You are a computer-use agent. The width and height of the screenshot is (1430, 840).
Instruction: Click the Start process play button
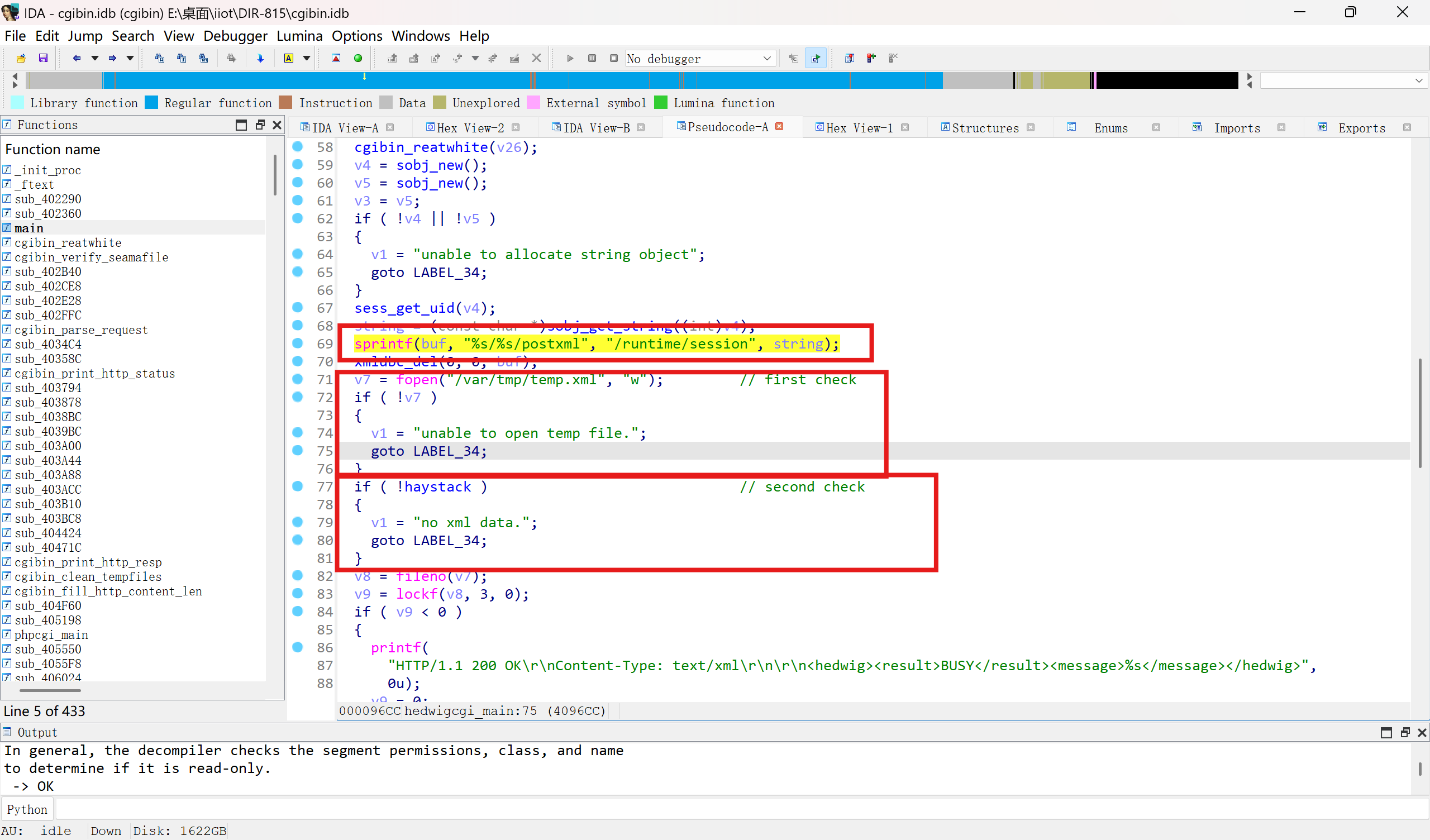pos(570,58)
